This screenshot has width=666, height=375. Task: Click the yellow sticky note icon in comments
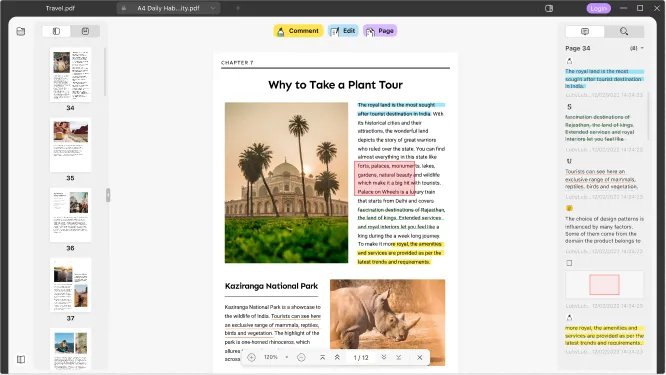pyautogui.click(x=569, y=209)
